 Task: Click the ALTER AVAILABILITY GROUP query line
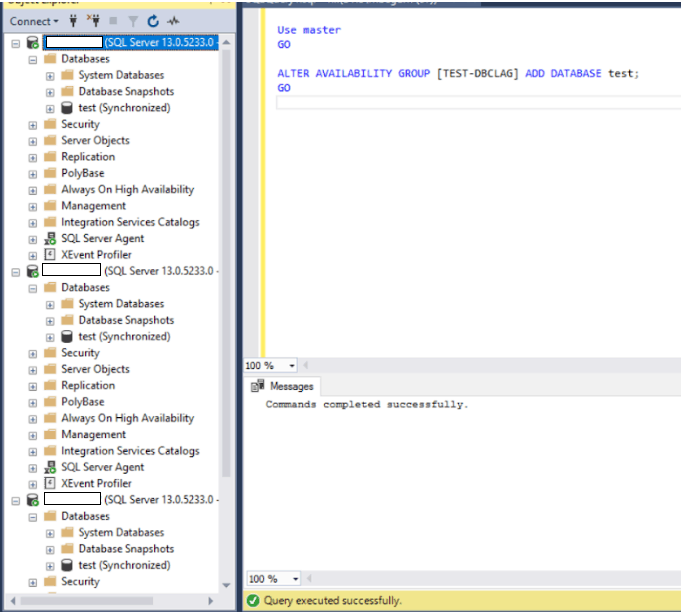click(458, 73)
